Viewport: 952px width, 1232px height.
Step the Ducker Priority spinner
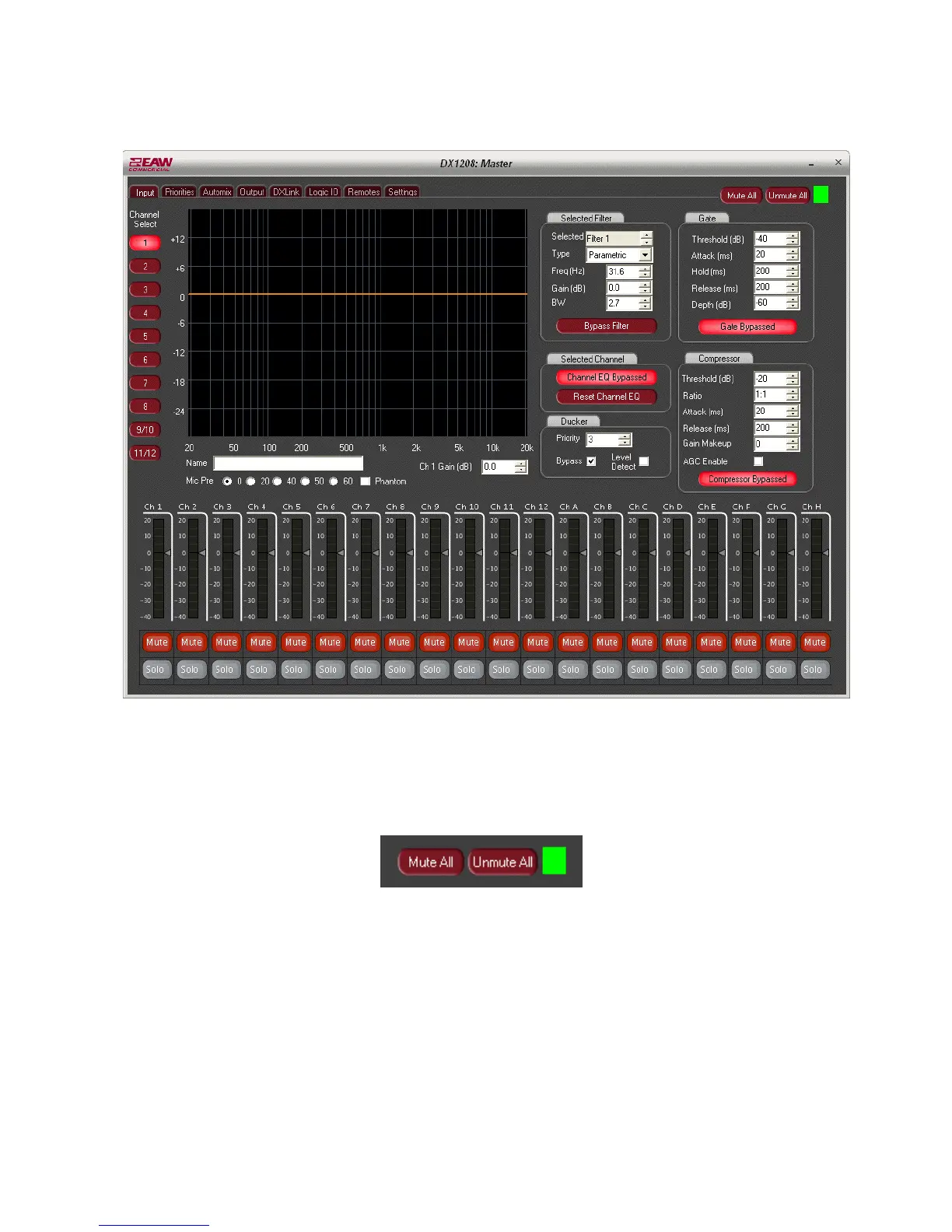click(625, 440)
